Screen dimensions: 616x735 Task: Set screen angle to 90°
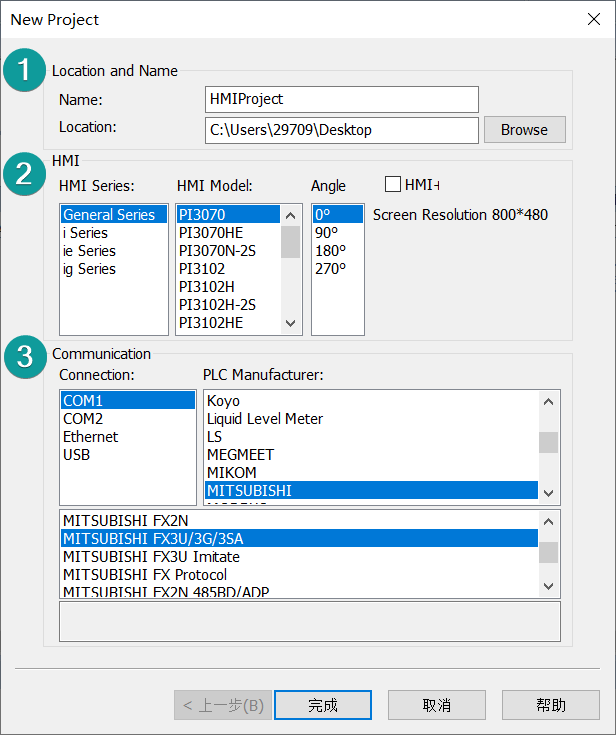(329, 233)
